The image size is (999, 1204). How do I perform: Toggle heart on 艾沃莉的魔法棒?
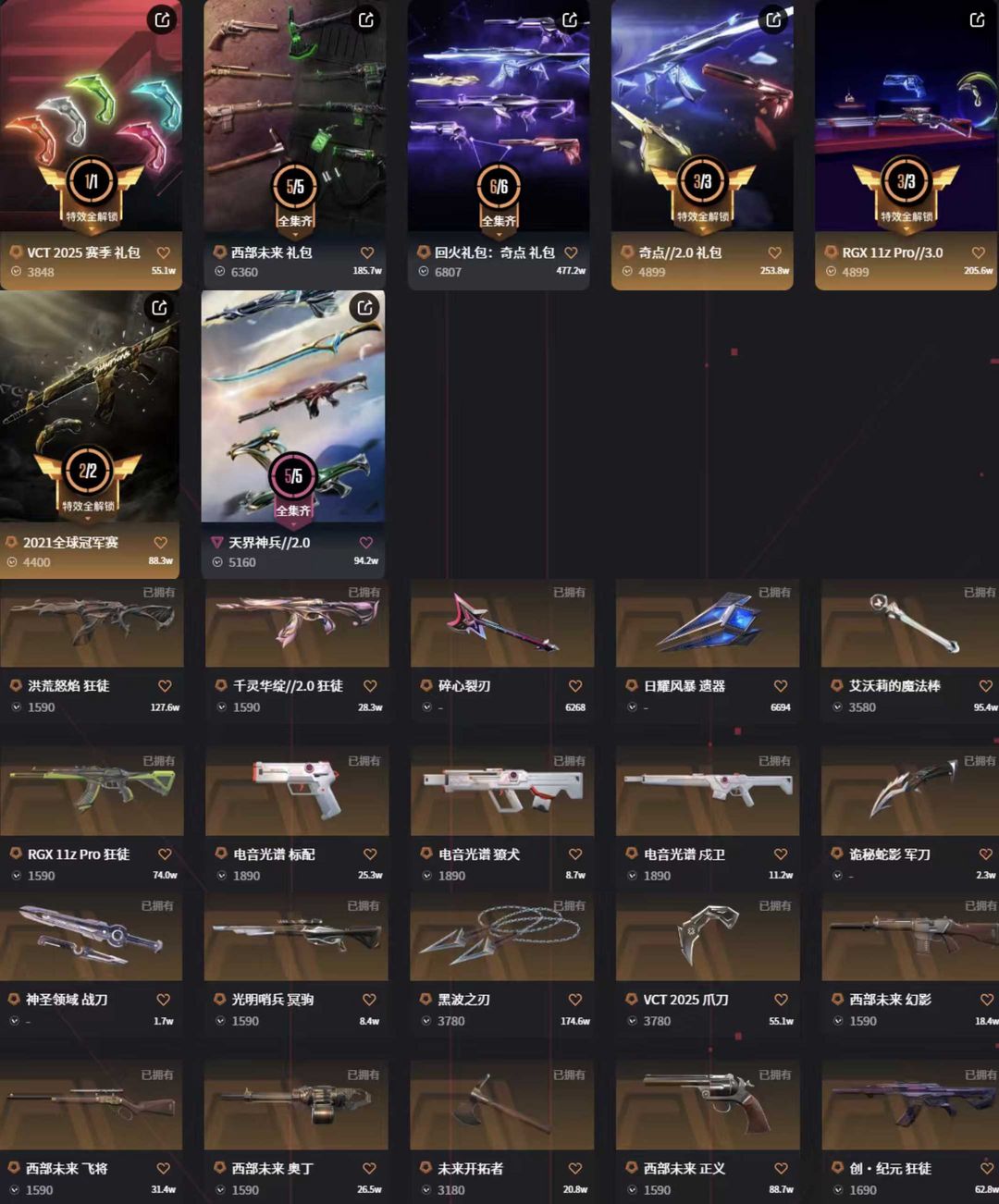point(986,686)
